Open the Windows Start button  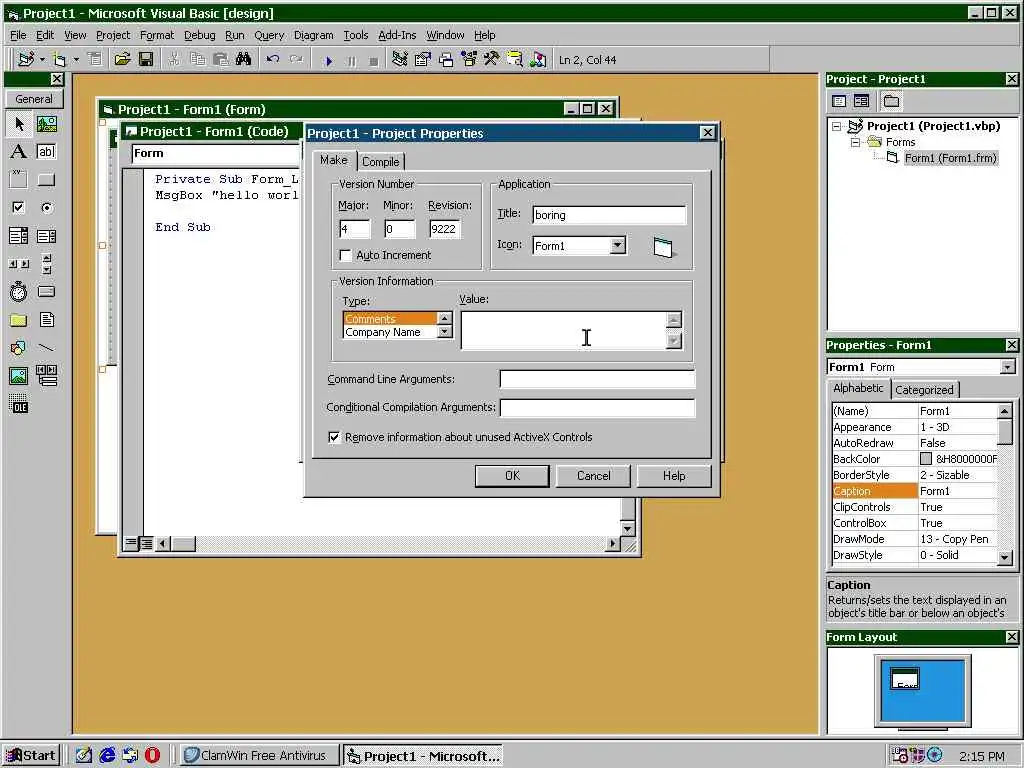pos(31,756)
